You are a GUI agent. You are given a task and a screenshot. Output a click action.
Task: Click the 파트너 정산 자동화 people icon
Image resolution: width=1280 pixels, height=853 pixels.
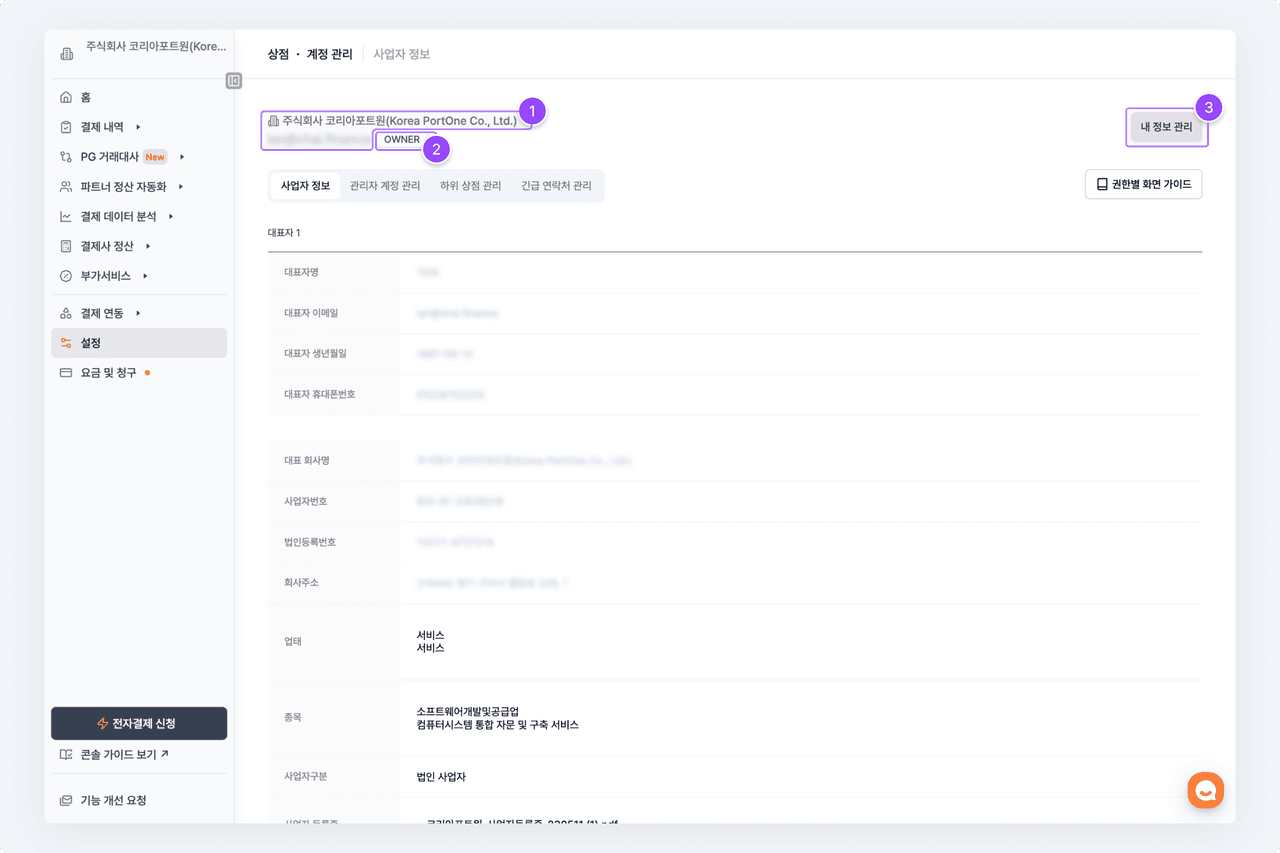click(x=66, y=187)
